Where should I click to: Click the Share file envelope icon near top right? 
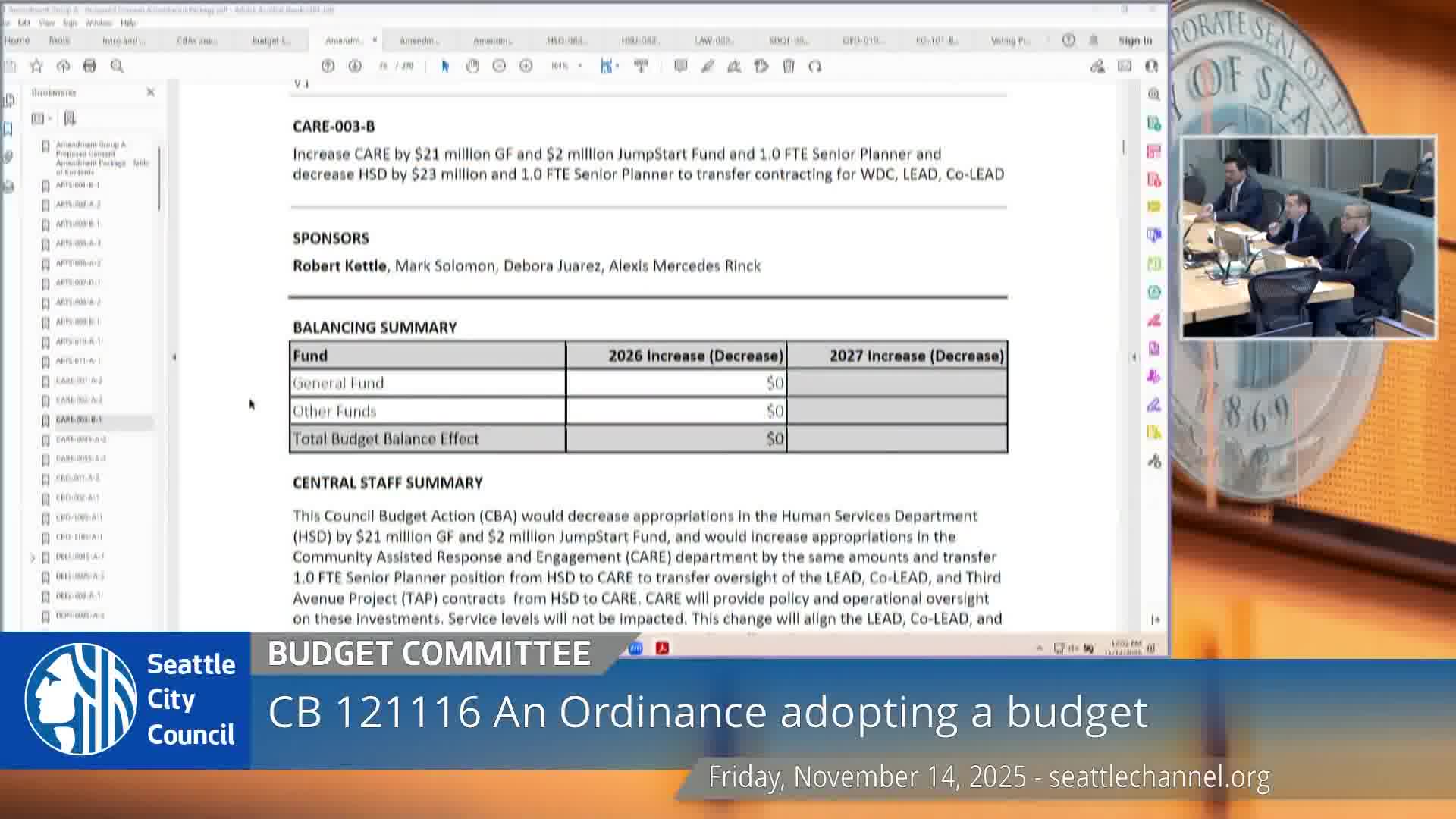(1125, 67)
